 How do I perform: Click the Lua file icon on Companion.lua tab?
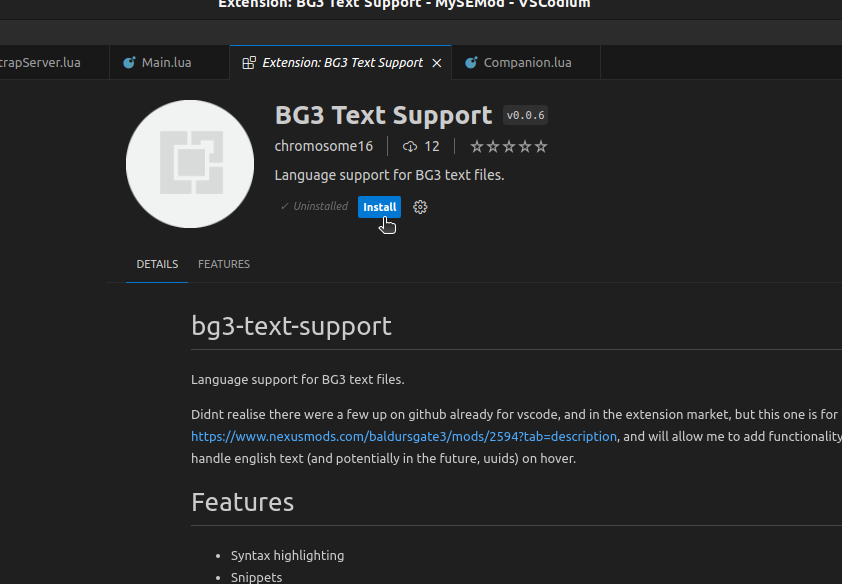point(471,63)
